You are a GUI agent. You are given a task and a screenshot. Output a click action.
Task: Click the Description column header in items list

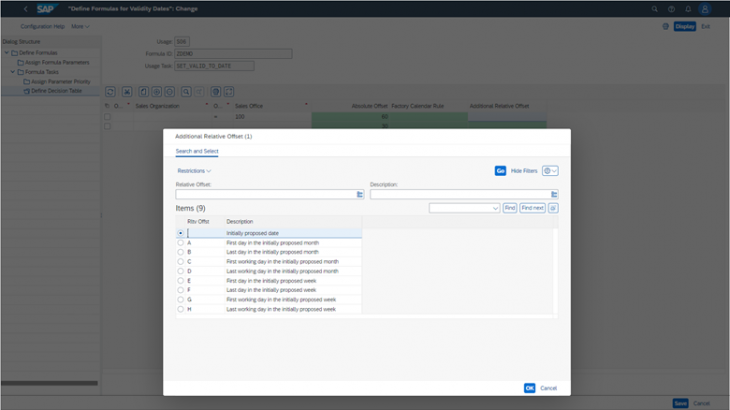coord(240,222)
